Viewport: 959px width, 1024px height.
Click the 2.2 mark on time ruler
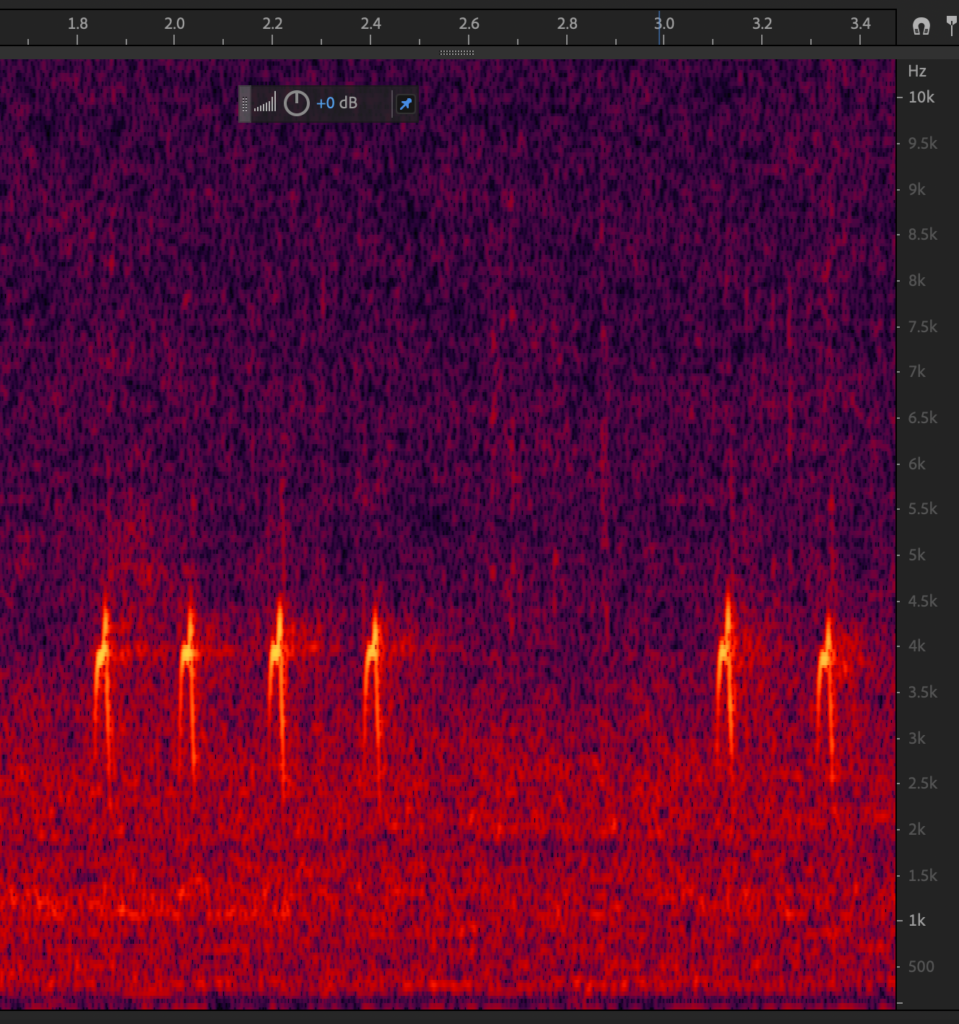coord(272,24)
